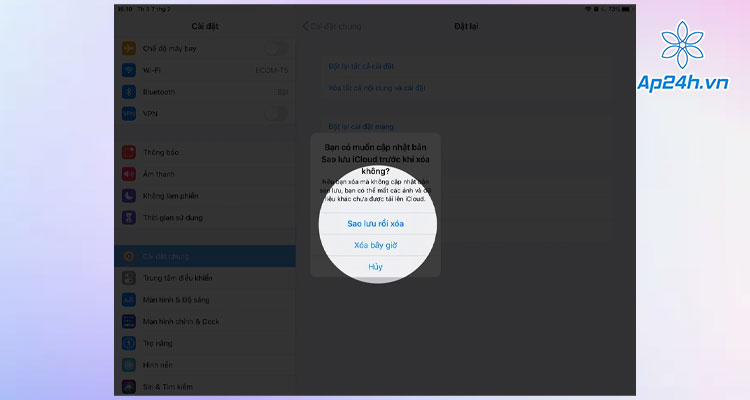The height and width of the screenshot is (400, 750).
Task: Select Hình nền row label
Action: click(157, 365)
